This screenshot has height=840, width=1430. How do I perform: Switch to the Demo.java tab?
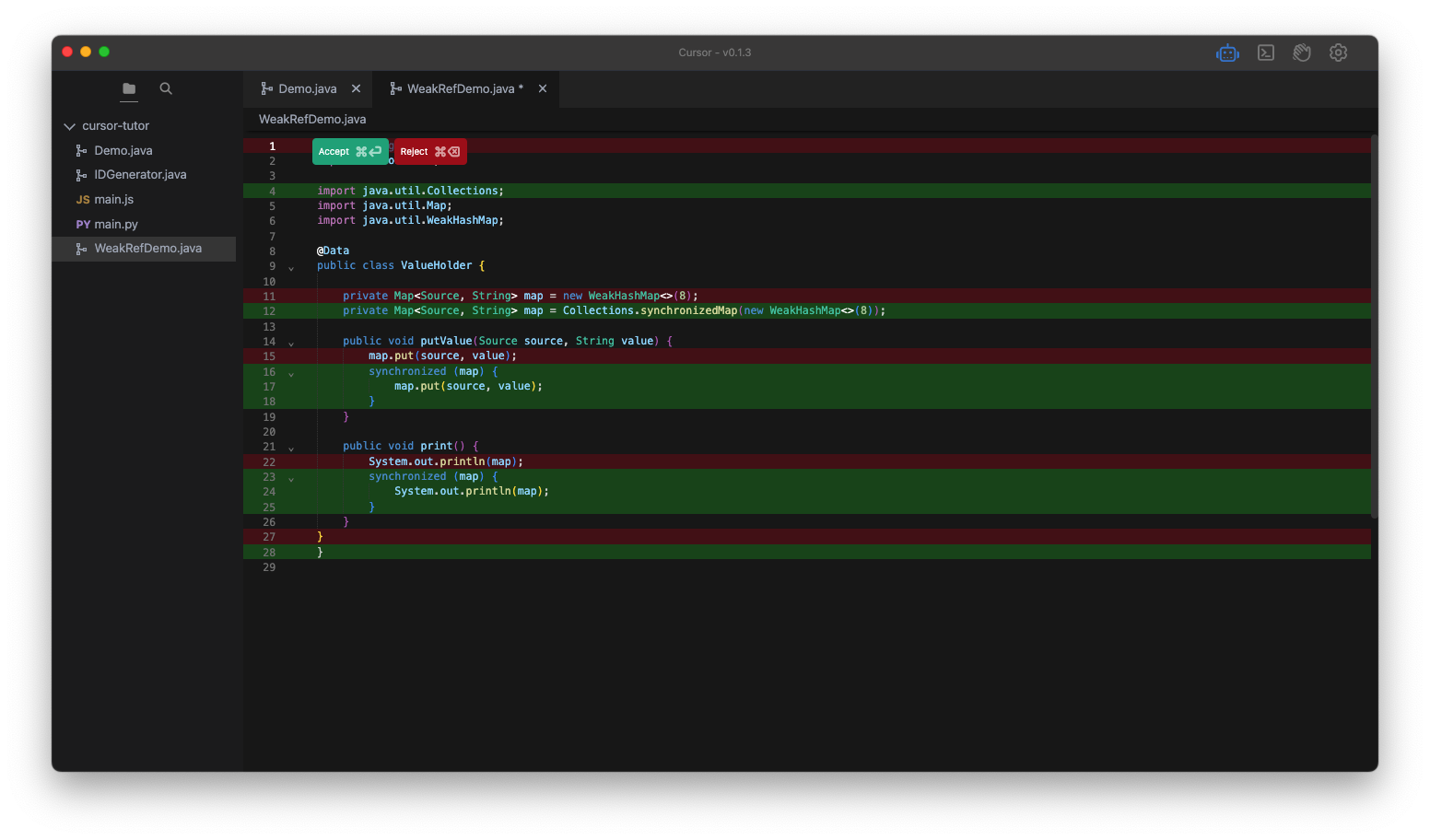pos(307,89)
